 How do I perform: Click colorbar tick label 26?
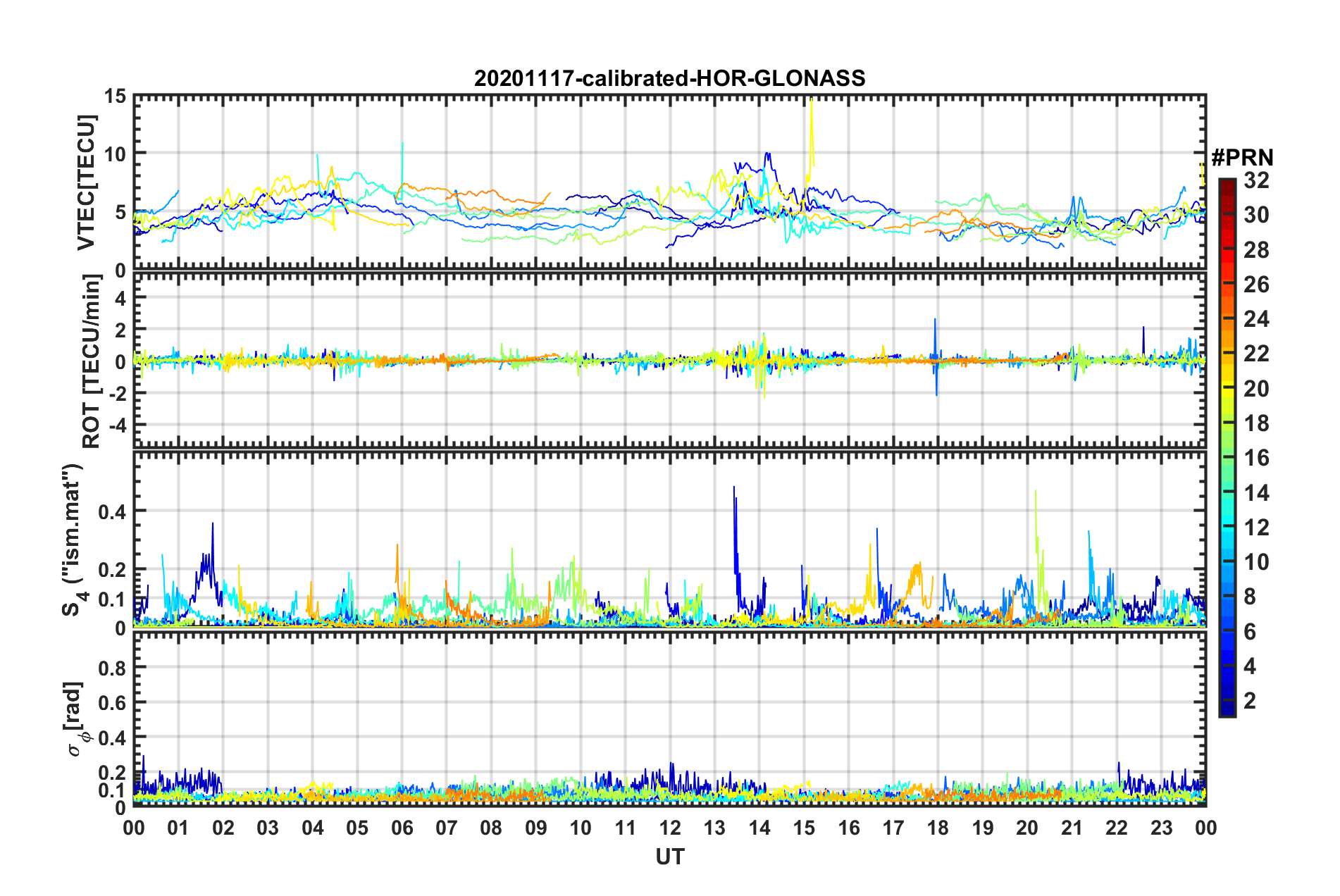point(1255,285)
